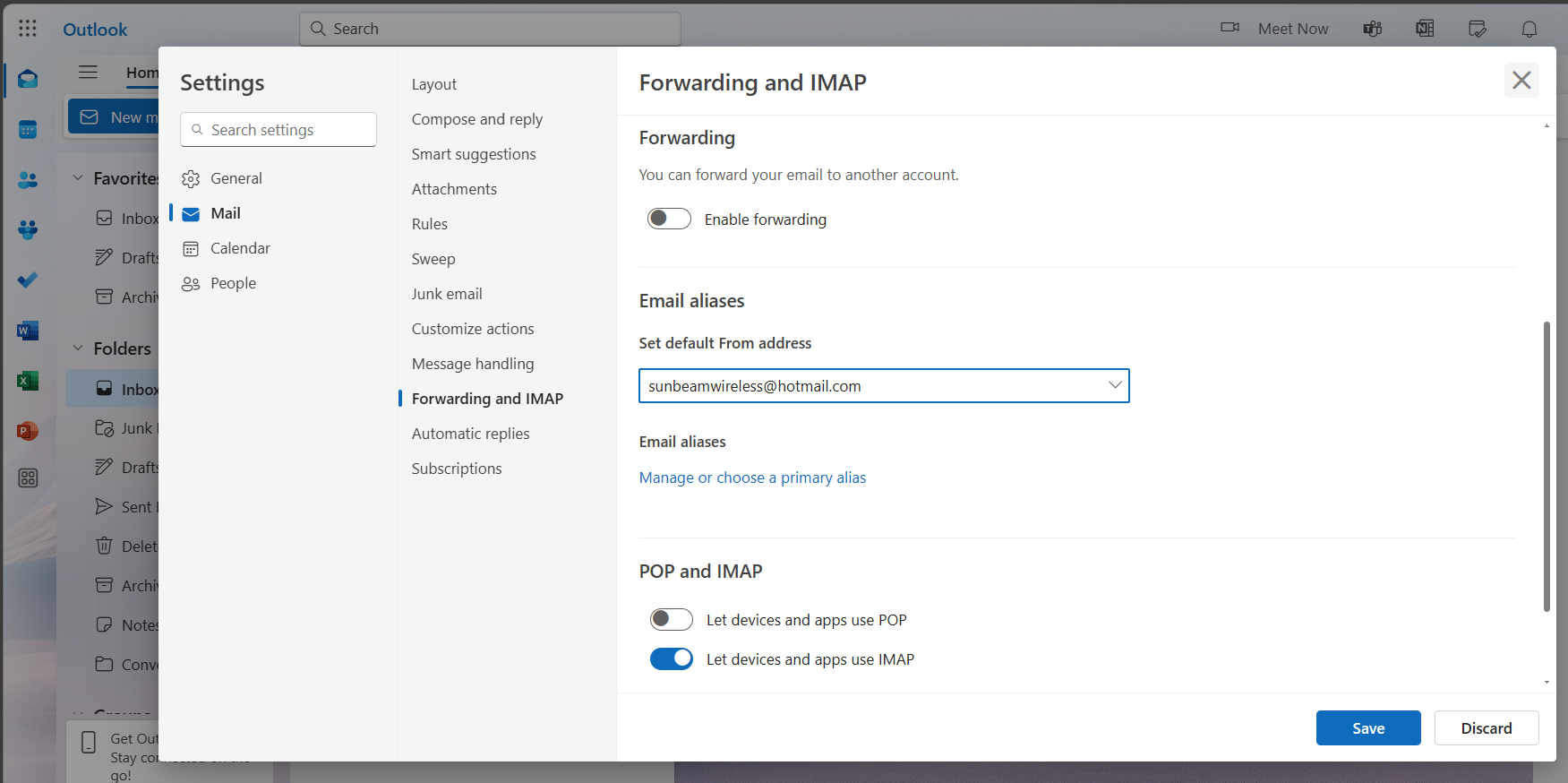1568x783 pixels.
Task: Click Discard button
Action: (x=1487, y=727)
